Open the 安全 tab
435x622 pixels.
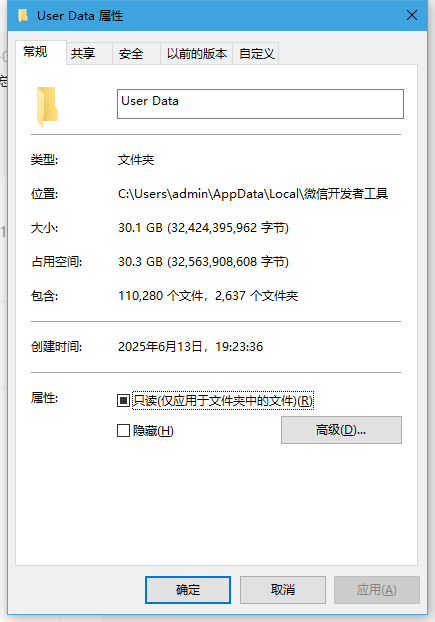tap(136, 53)
